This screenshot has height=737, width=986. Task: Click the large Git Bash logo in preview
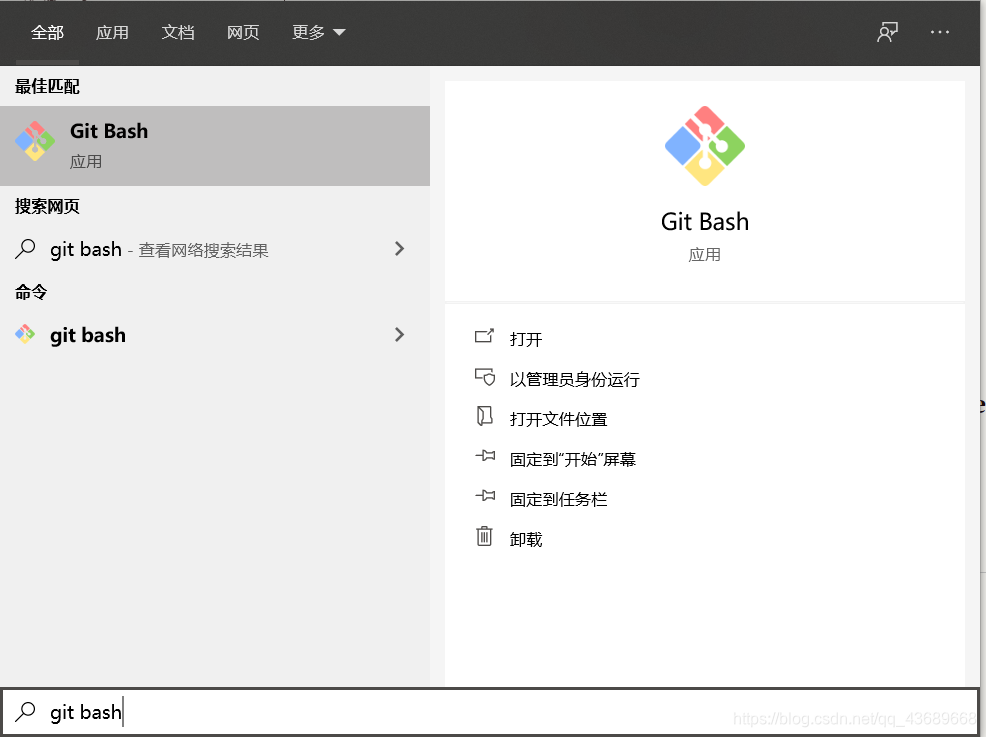click(x=705, y=146)
